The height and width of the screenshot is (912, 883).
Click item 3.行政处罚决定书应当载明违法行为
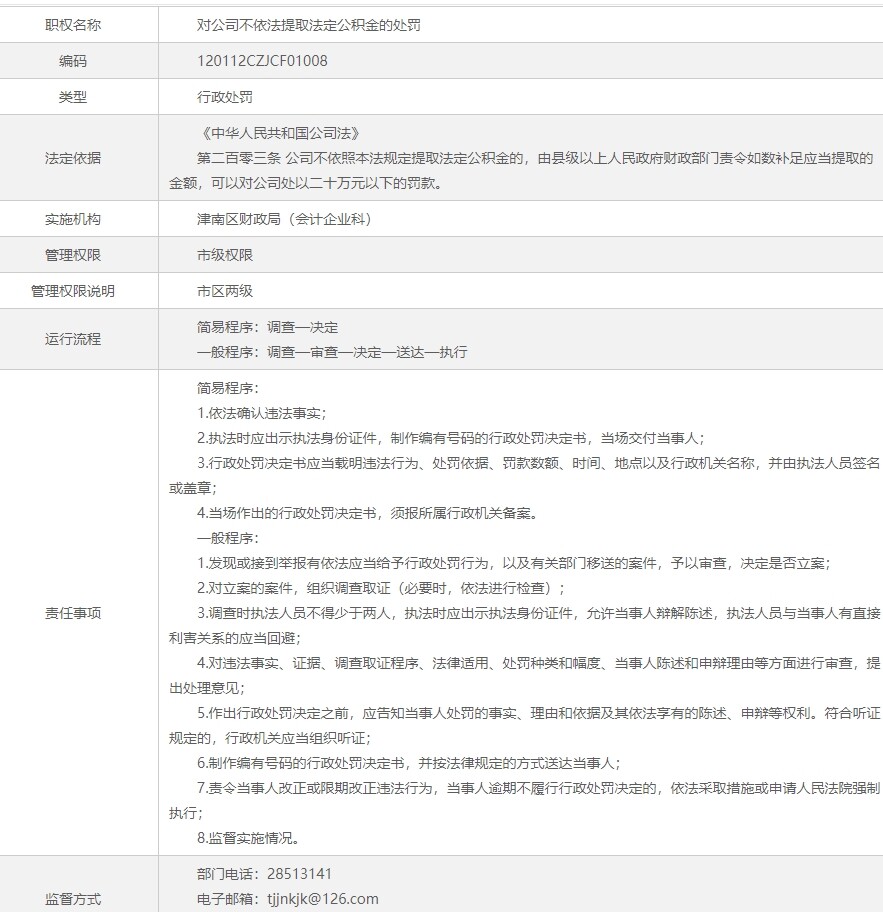point(538,464)
